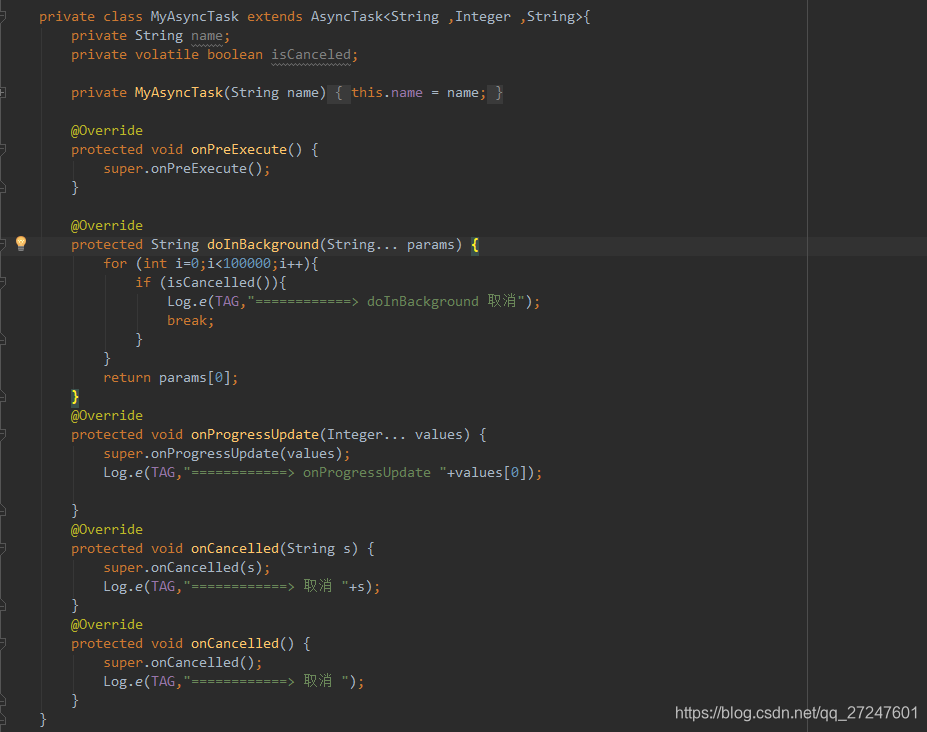
Task: Collapse the onPreExecute method fold marker
Action: (x=2, y=150)
